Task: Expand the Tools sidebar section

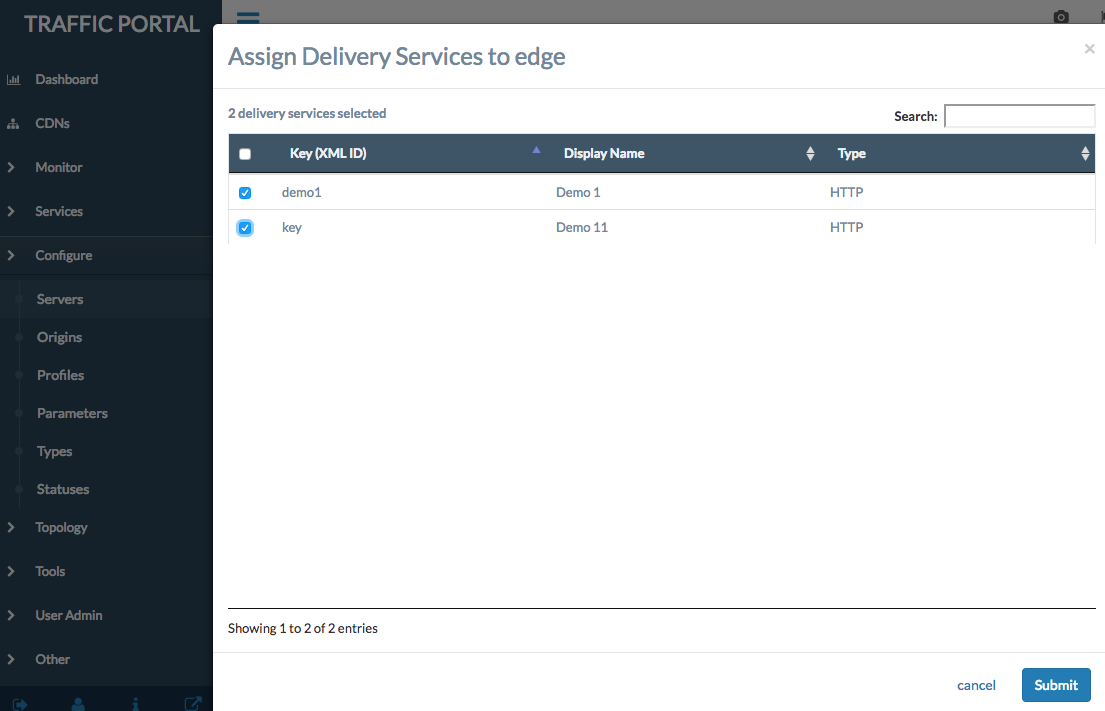Action: click(49, 571)
